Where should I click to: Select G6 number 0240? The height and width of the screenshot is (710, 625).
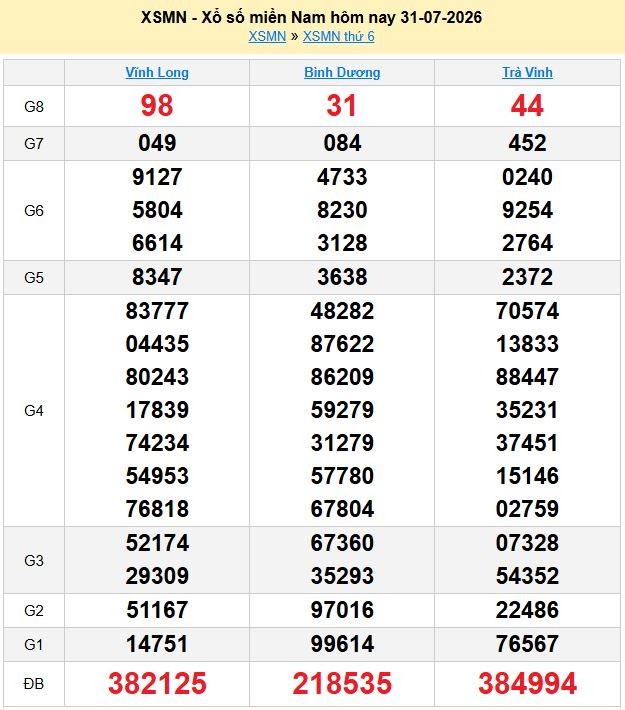click(x=527, y=177)
